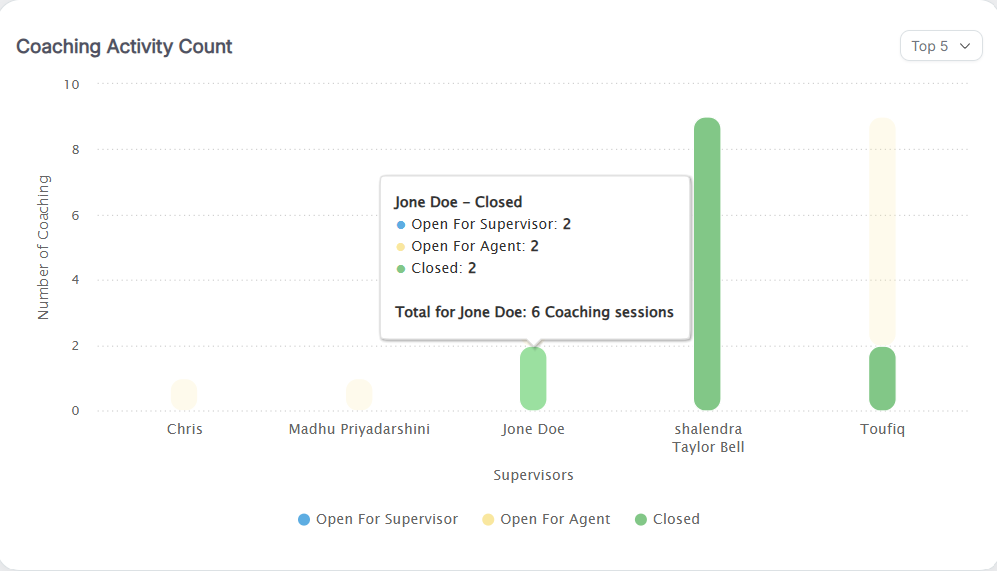Click the blue Open For Supervisor legend dot
The image size is (997, 571).
(304, 519)
